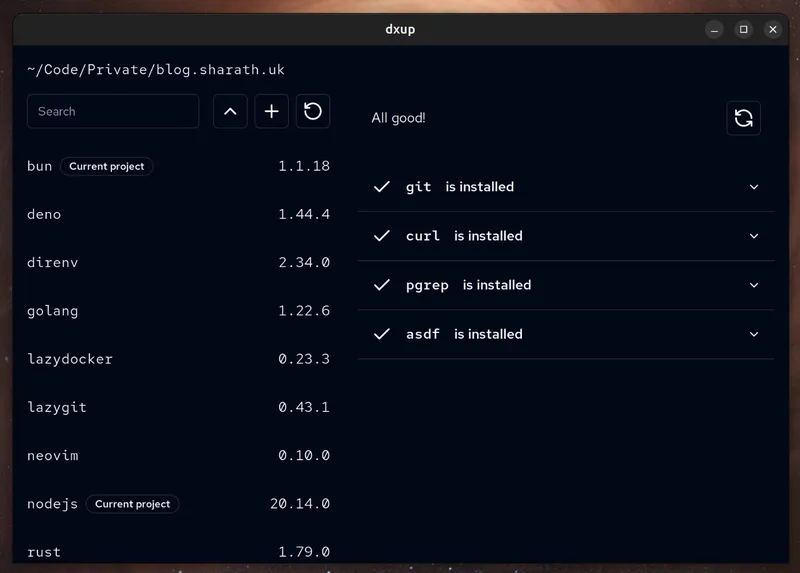Click version 1.79.0 of rust

click(304, 552)
